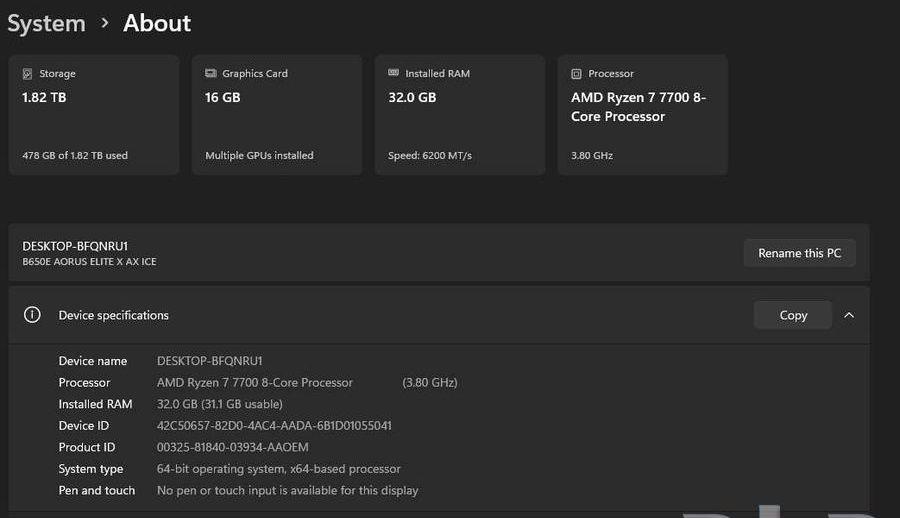
Task: Click the 'Device ID' label
Action: 84,426
